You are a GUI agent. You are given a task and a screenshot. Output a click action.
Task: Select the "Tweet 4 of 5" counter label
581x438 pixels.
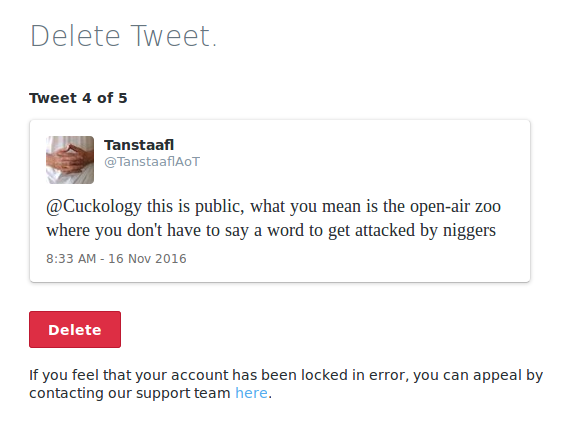pos(78,98)
